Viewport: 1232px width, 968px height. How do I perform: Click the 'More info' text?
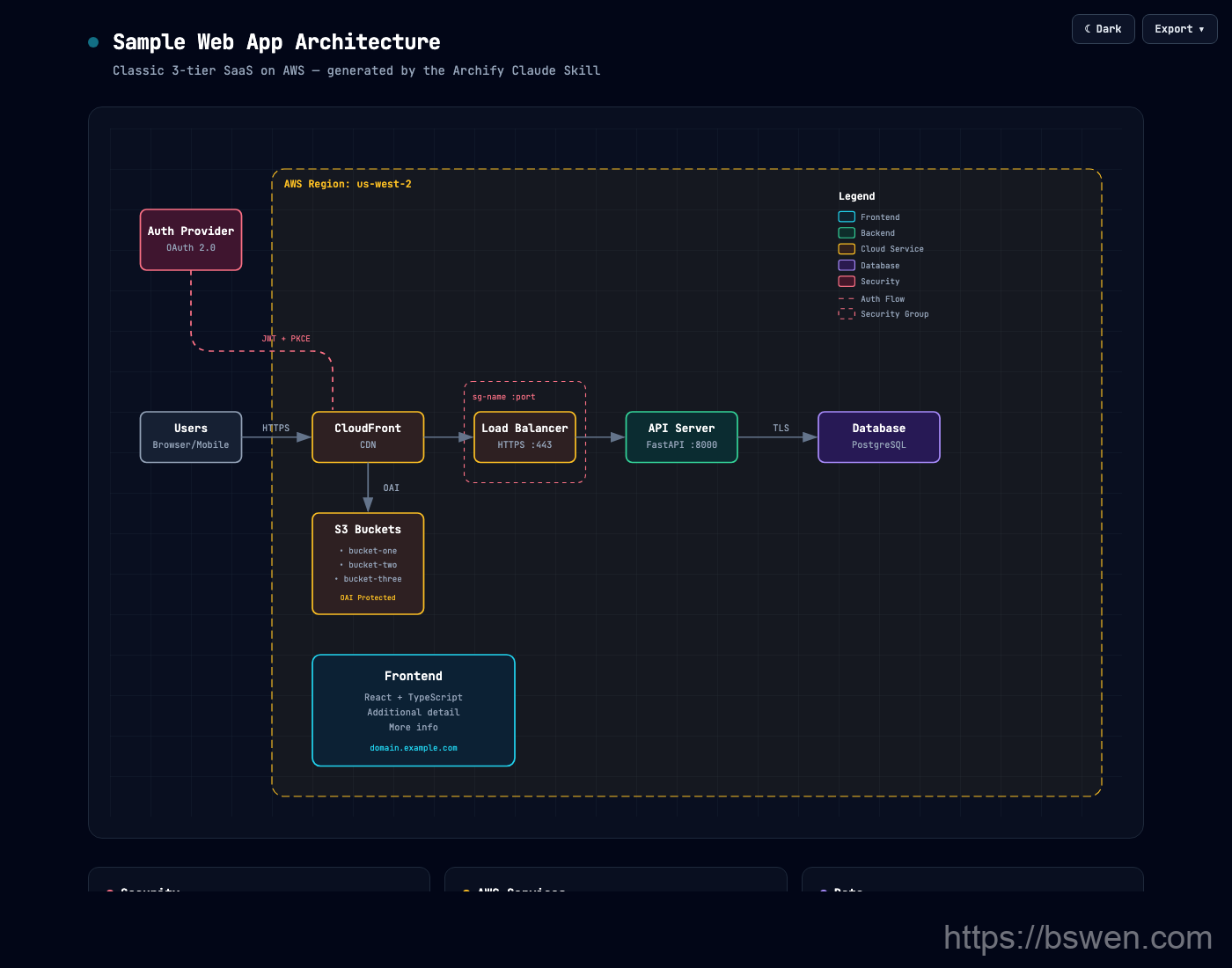pos(414,727)
